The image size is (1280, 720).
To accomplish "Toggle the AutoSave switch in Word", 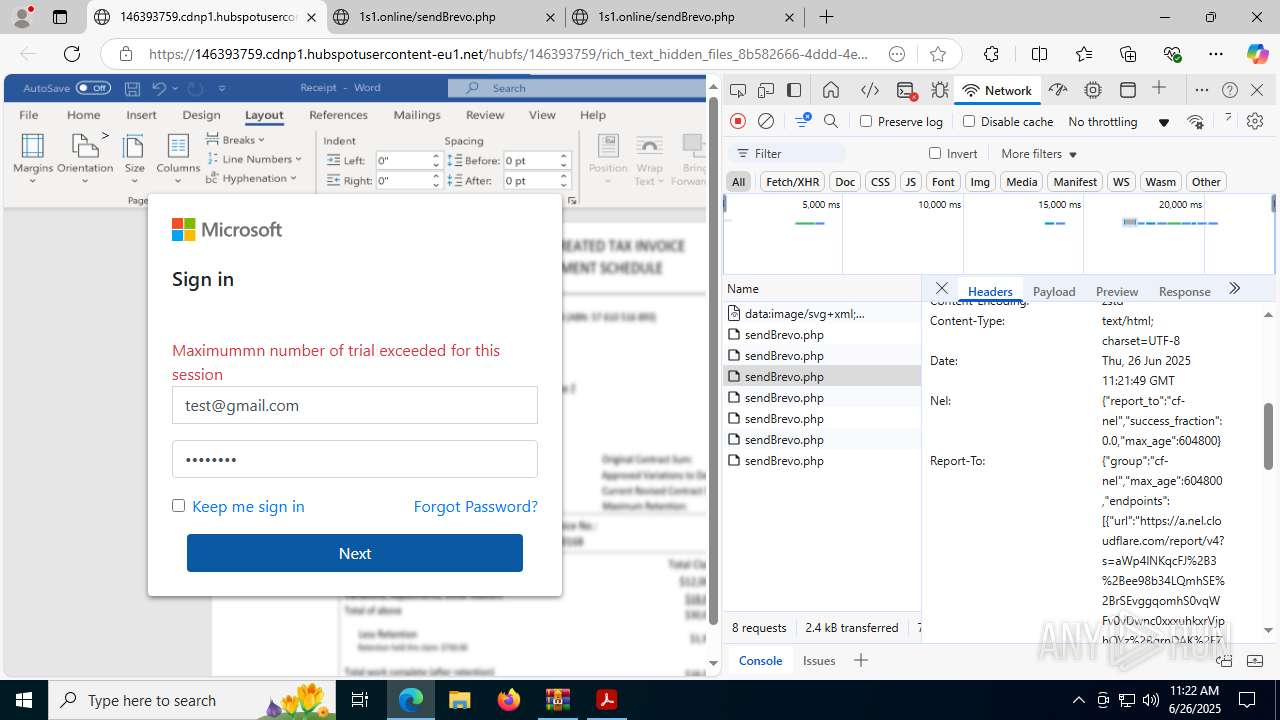I will point(93,88).
